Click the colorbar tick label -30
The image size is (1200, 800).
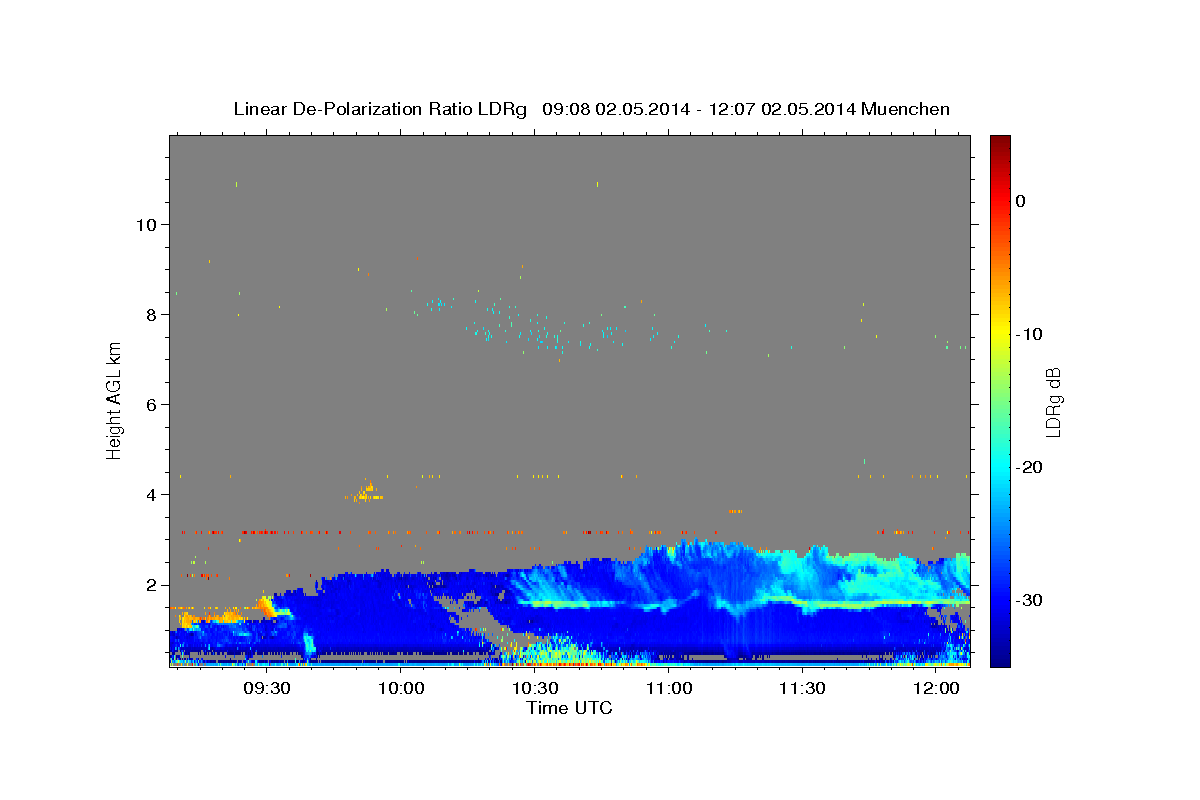click(1030, 600)
